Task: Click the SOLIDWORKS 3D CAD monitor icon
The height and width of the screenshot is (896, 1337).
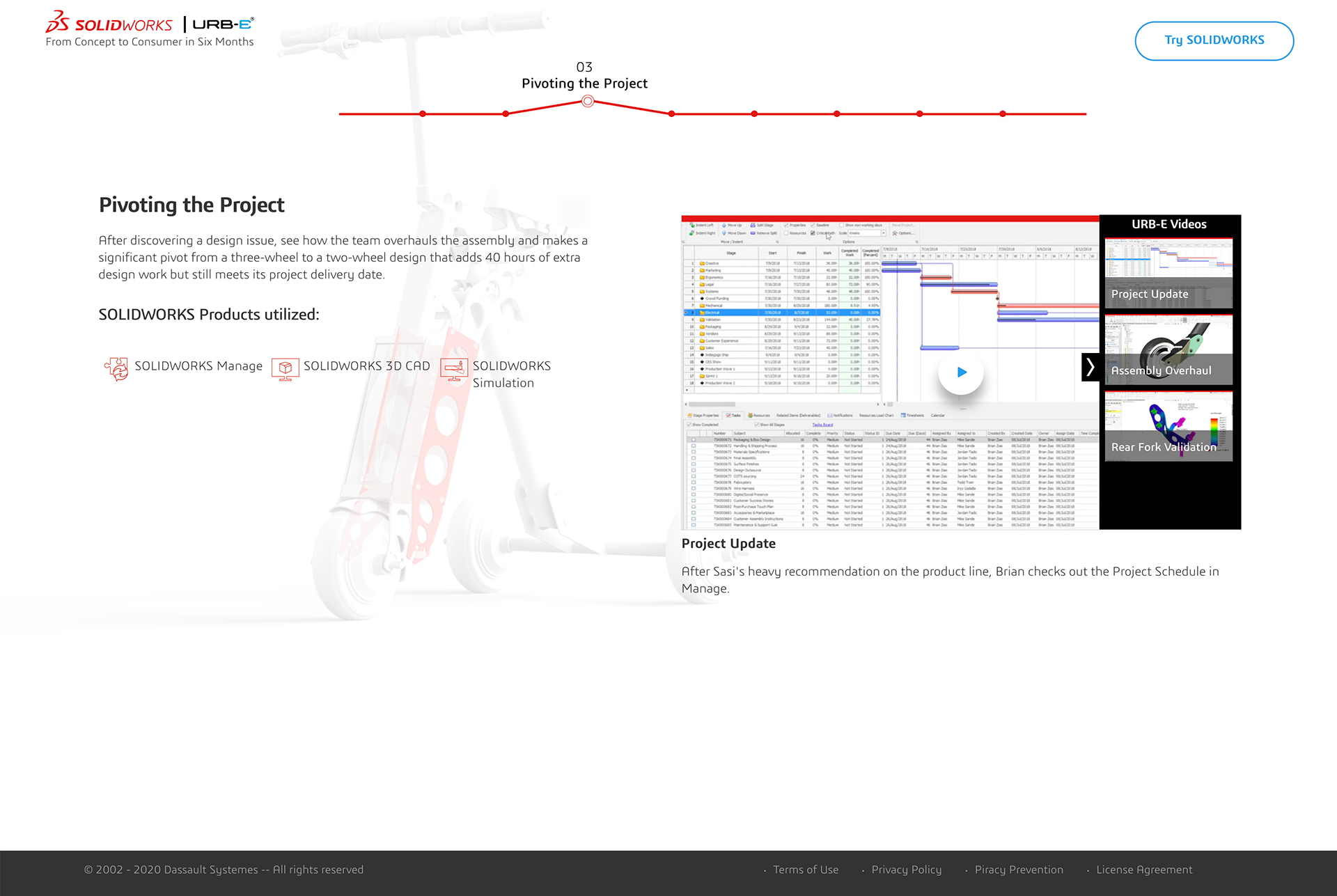Action: click(x=285, y=369)
